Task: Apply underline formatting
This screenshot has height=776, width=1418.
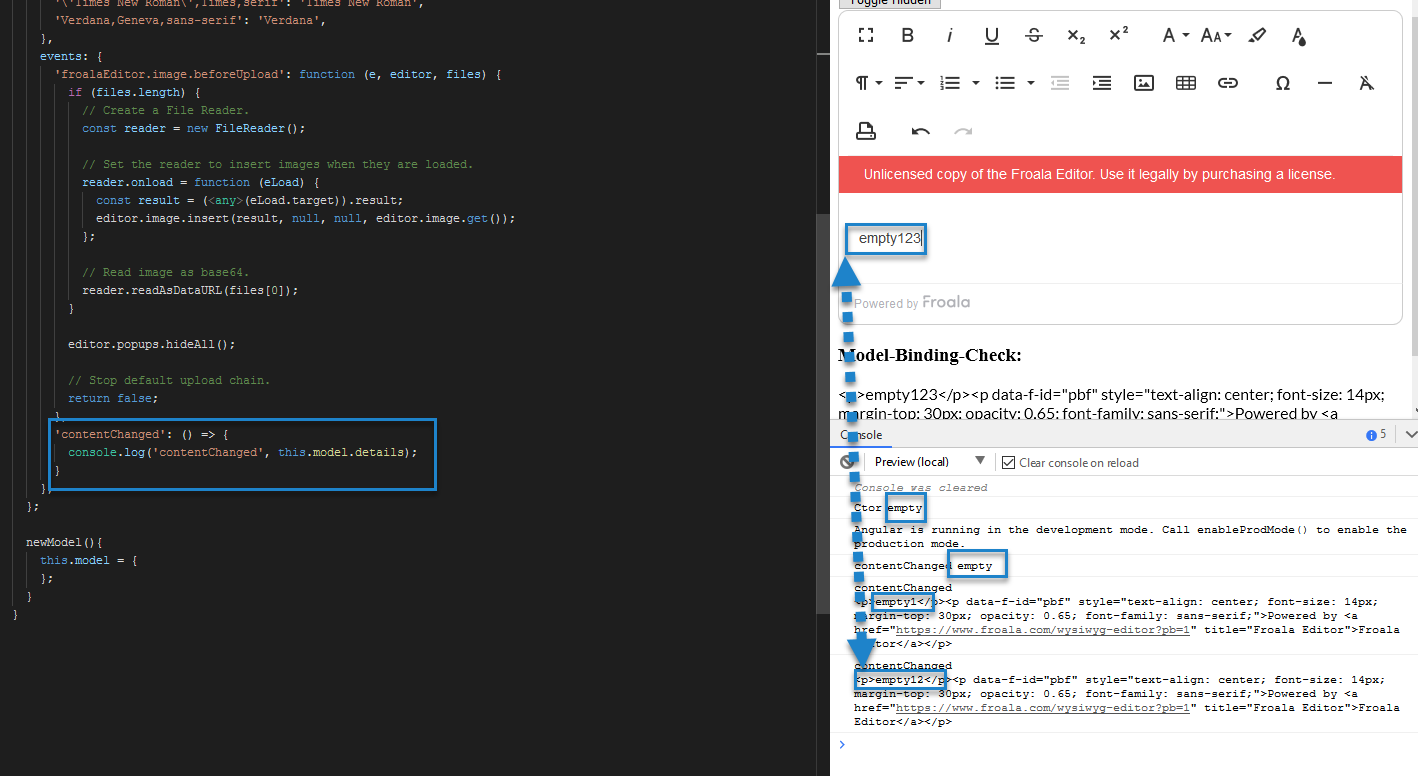Action: pos(991,35)
